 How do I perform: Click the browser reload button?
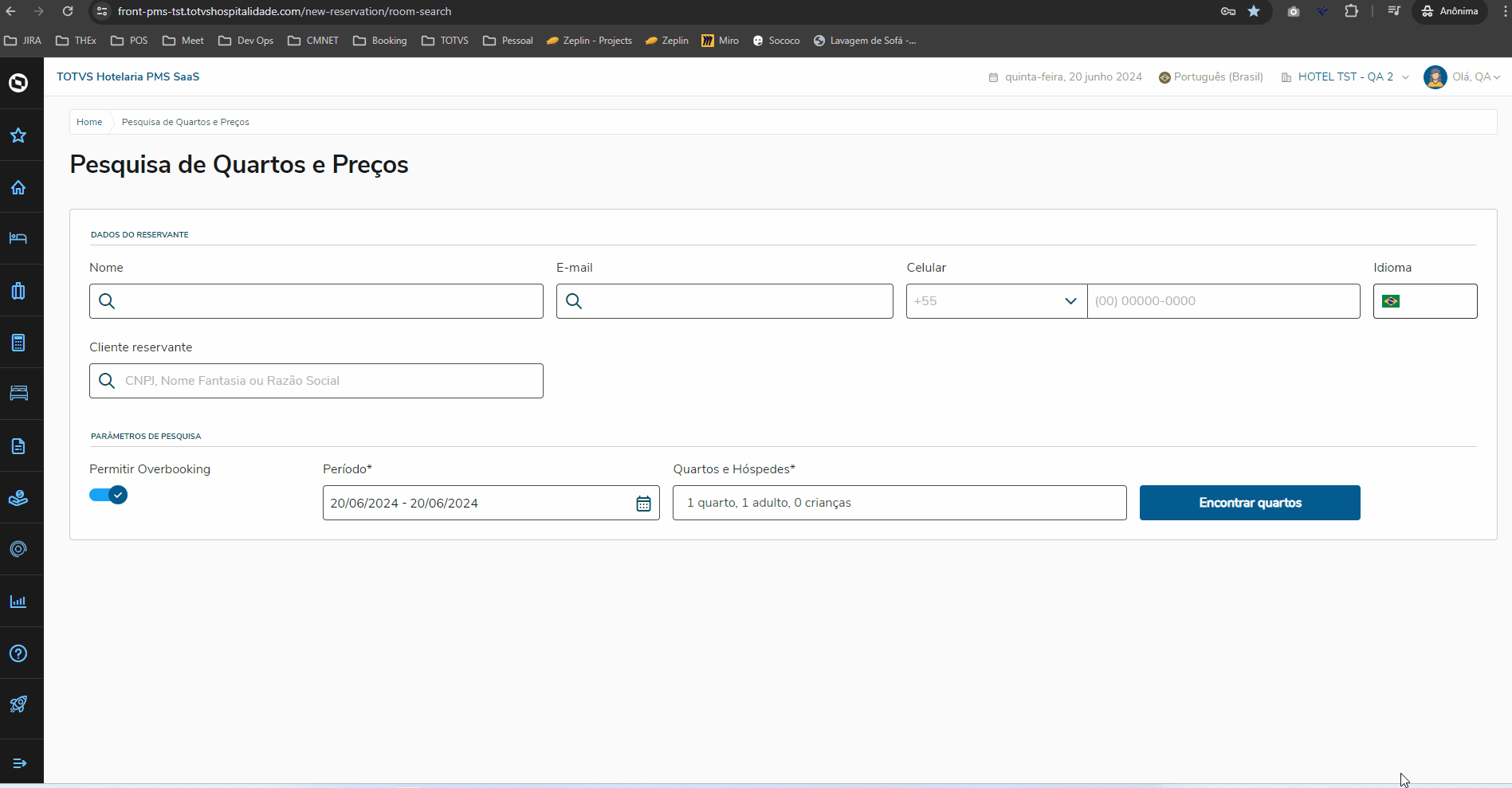click(68, 11)
